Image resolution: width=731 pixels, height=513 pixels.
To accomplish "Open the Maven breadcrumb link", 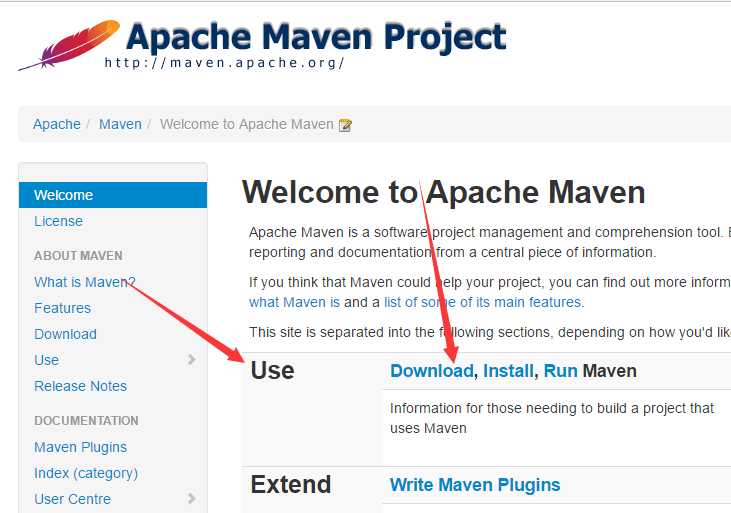I will tap(120, 124).
